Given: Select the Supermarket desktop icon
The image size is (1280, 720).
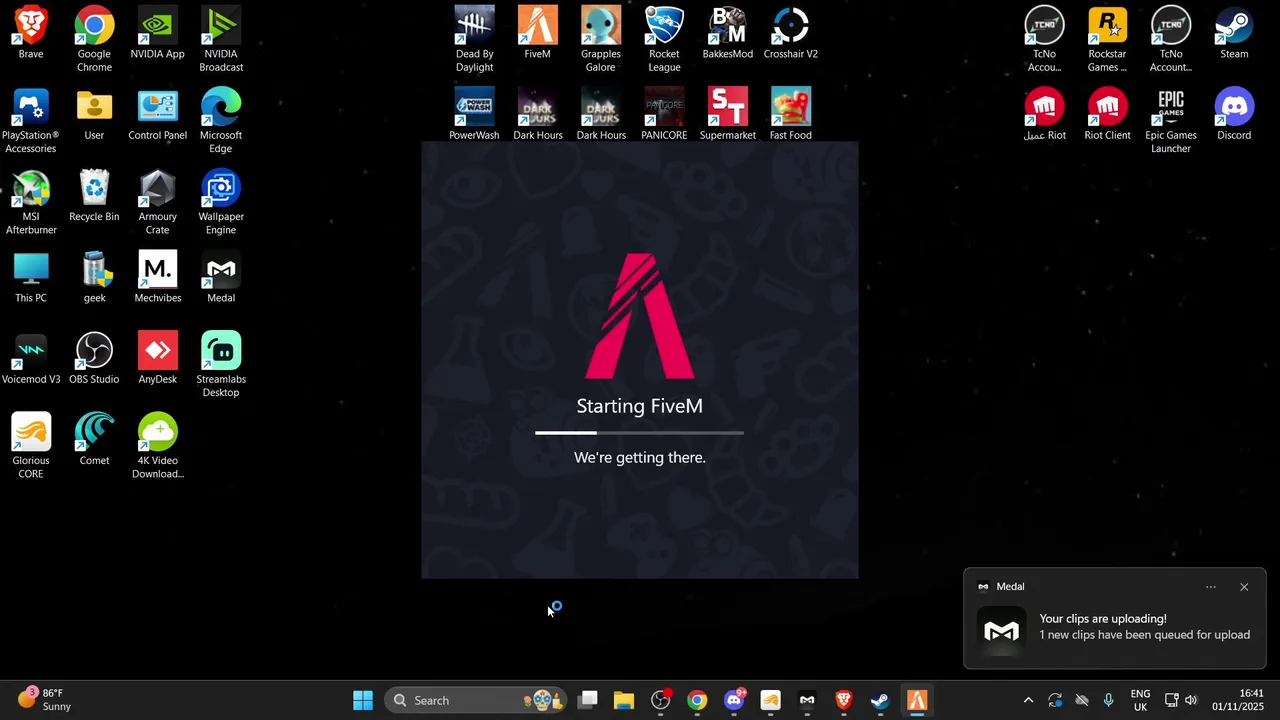Looking at the screenshot, I should (727, 114).
